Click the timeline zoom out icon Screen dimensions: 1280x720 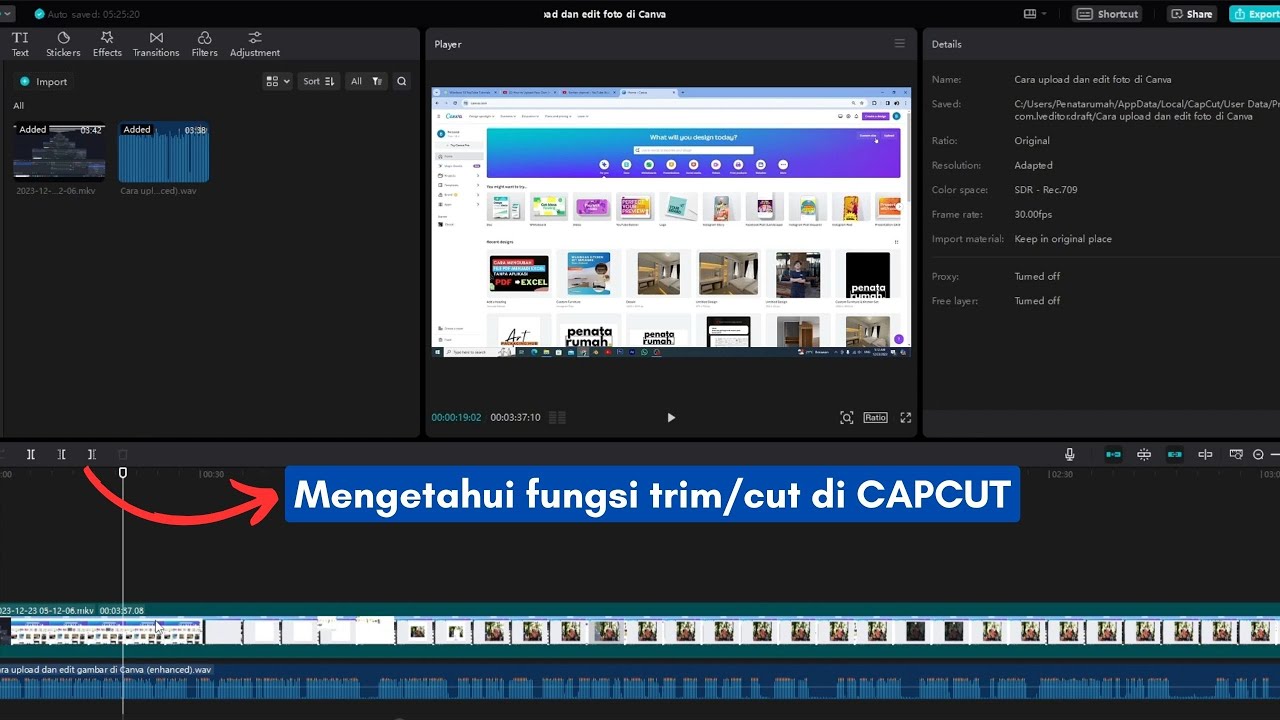1258,454
